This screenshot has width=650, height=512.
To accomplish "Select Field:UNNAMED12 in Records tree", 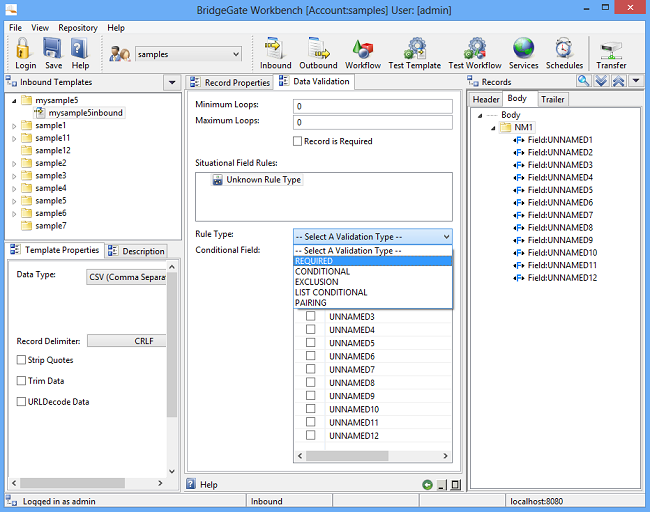I will tap(555, 278).
